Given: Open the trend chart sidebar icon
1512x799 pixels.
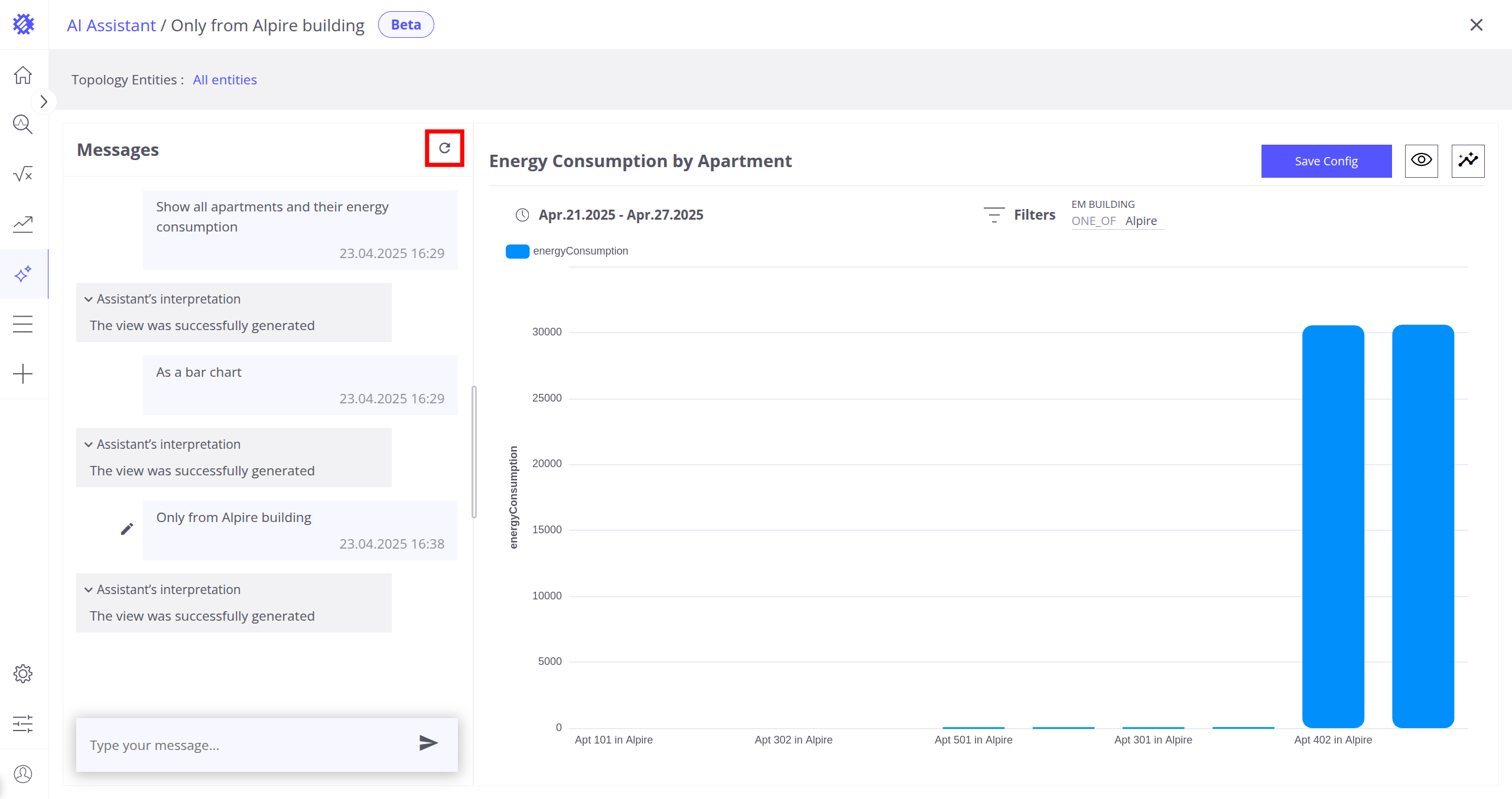Looking at the screenshot, I should pyautogui.click(x=23, y=224).
